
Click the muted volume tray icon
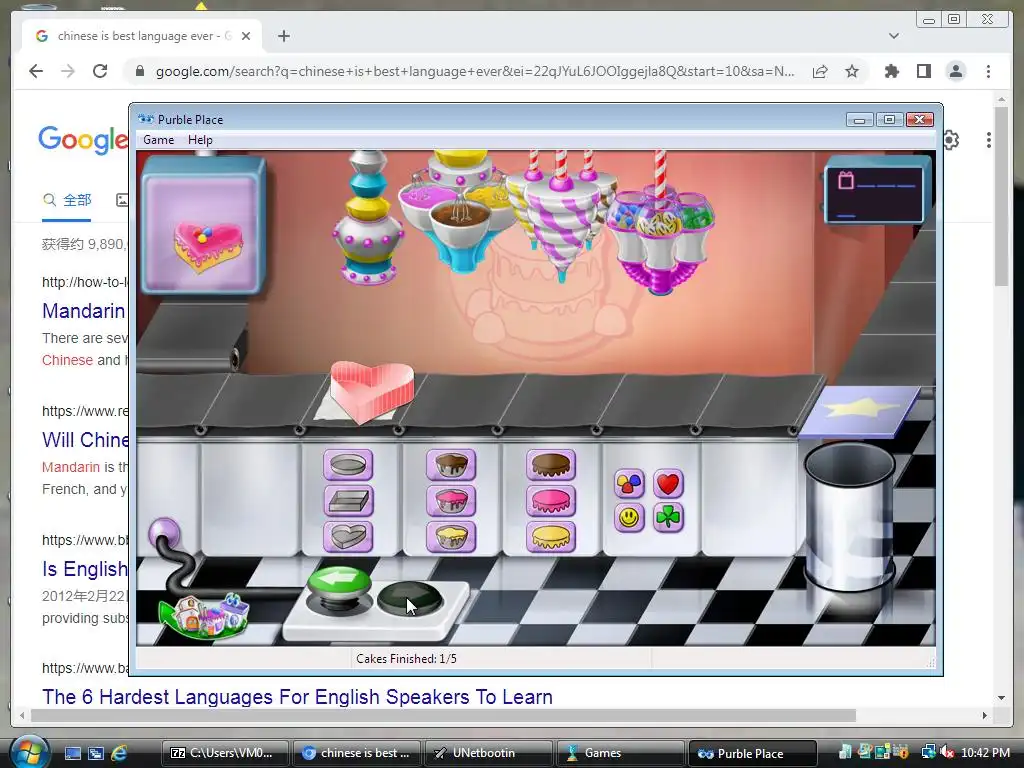coord(946,752)
